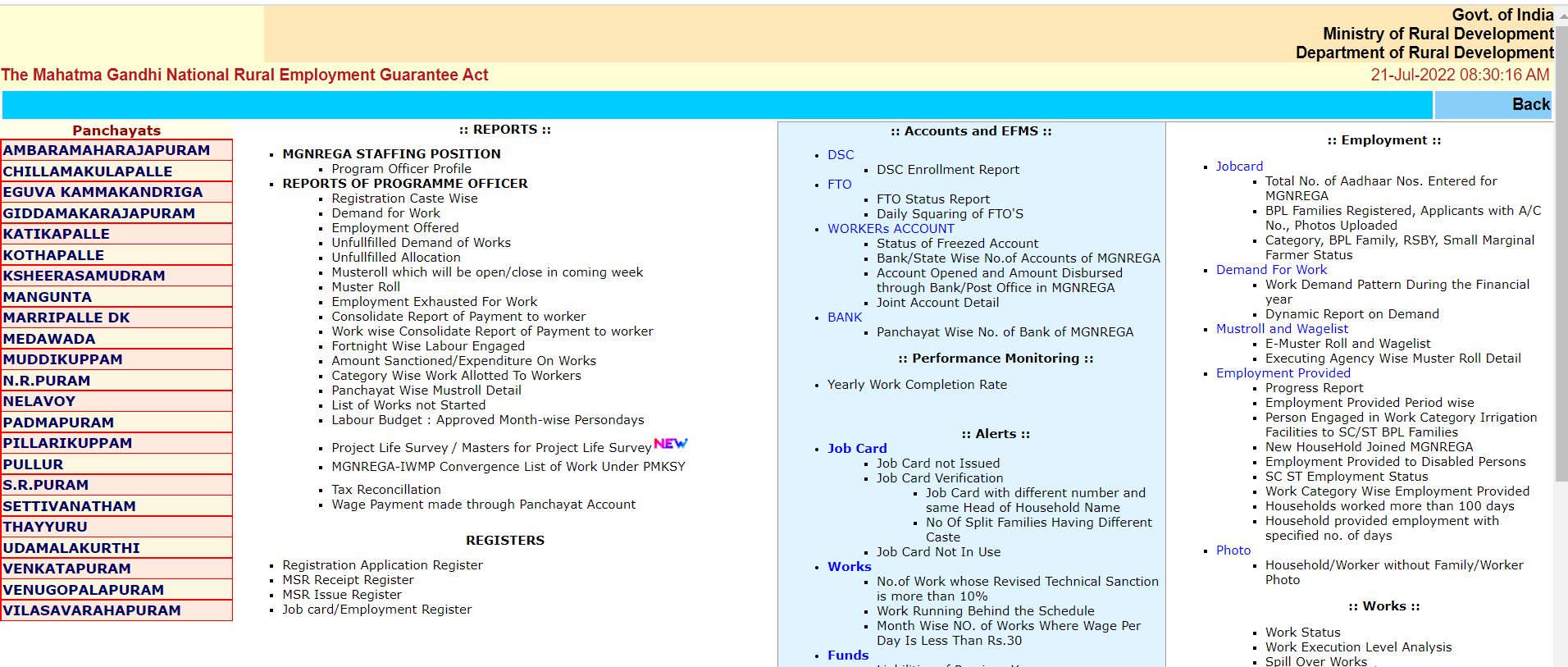Open Registration Caste Wise report

(404, 199)
